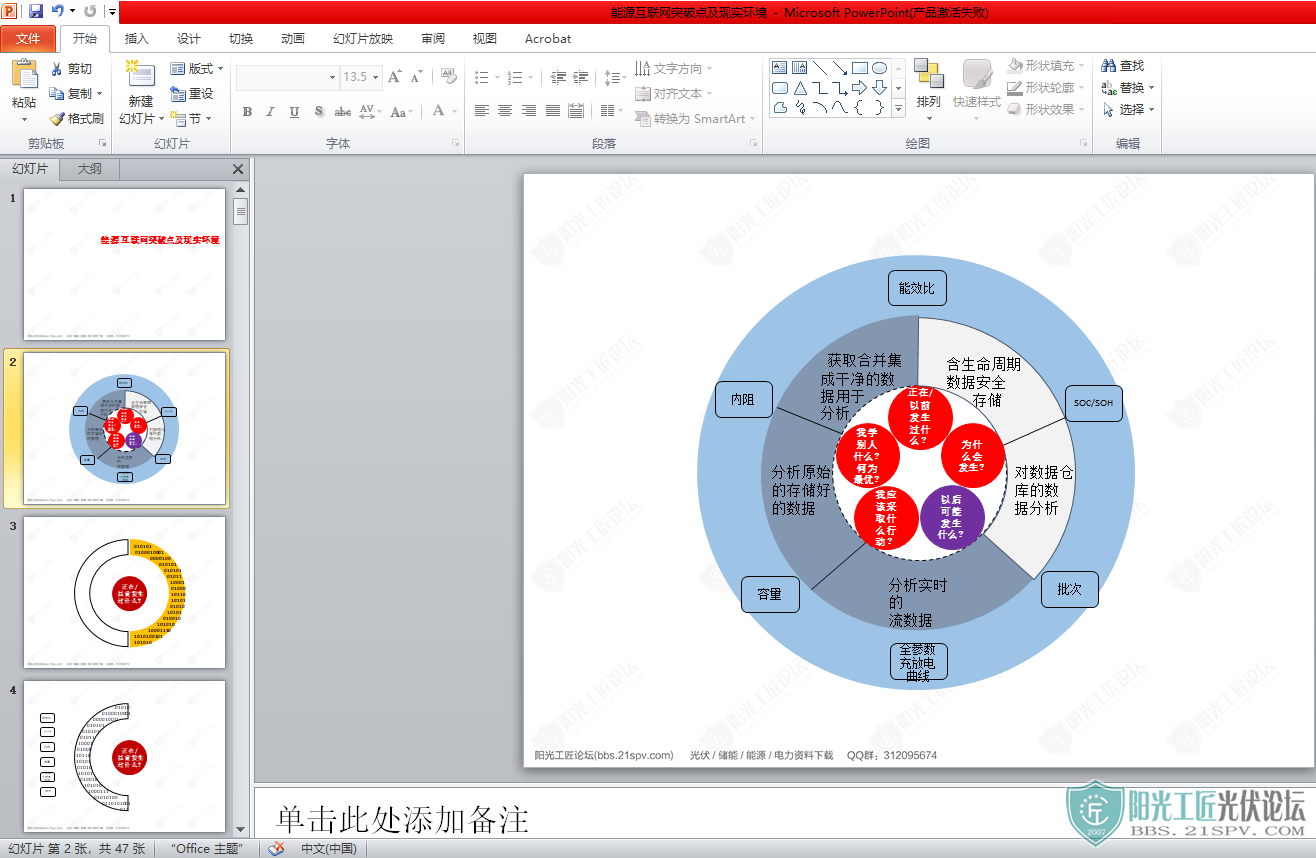The width and height of the screenshot is (1316, 858).
Task: Click the Cut (剪切) scissors icon
Action: click(x=56, y=69)
